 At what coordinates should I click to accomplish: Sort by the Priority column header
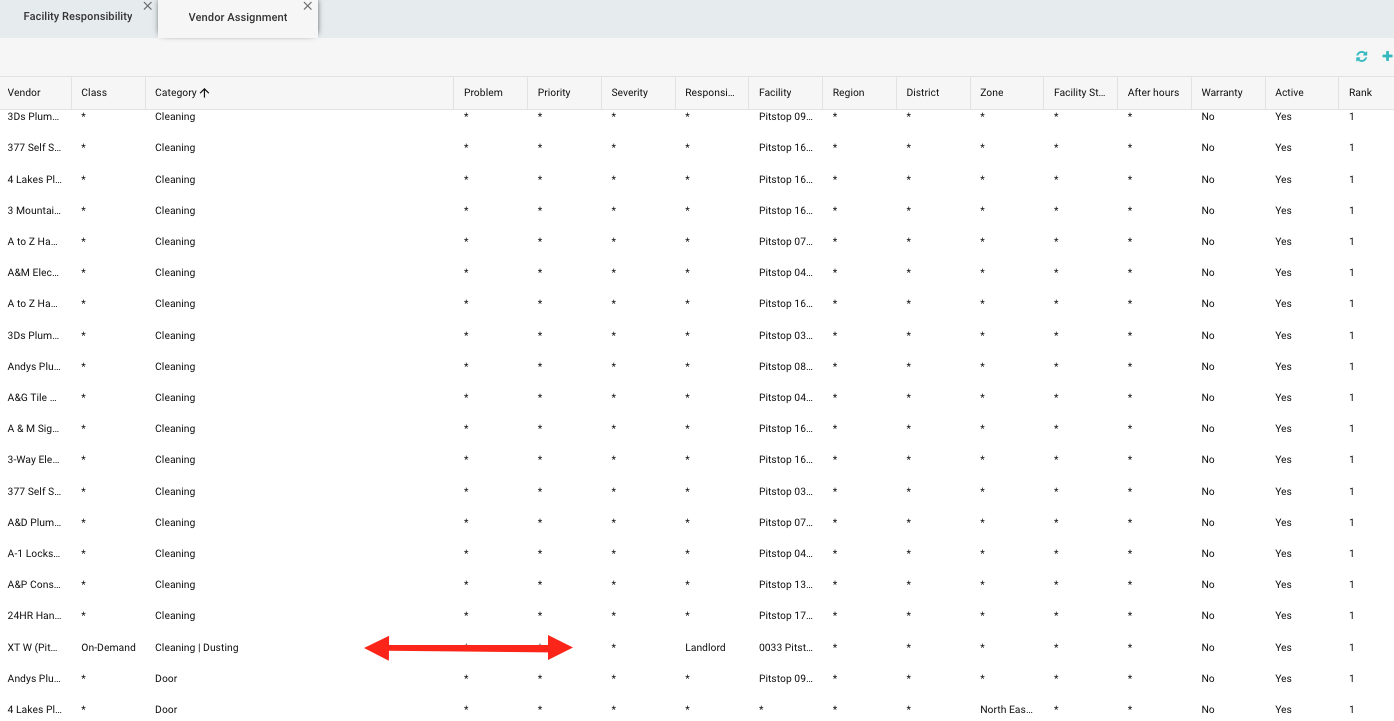554,93
